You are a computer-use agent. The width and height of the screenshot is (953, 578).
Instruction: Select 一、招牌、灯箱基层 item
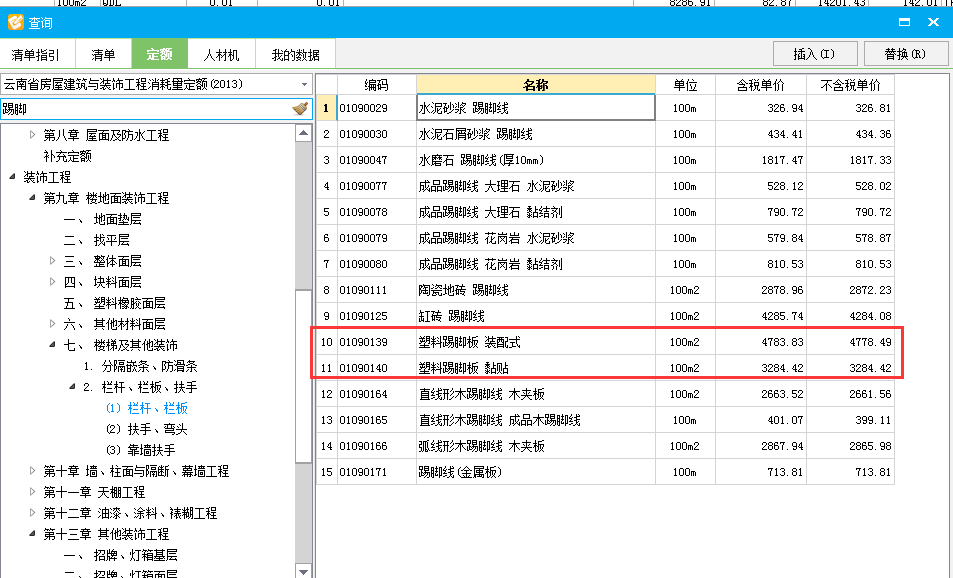(x=120, y=555)
